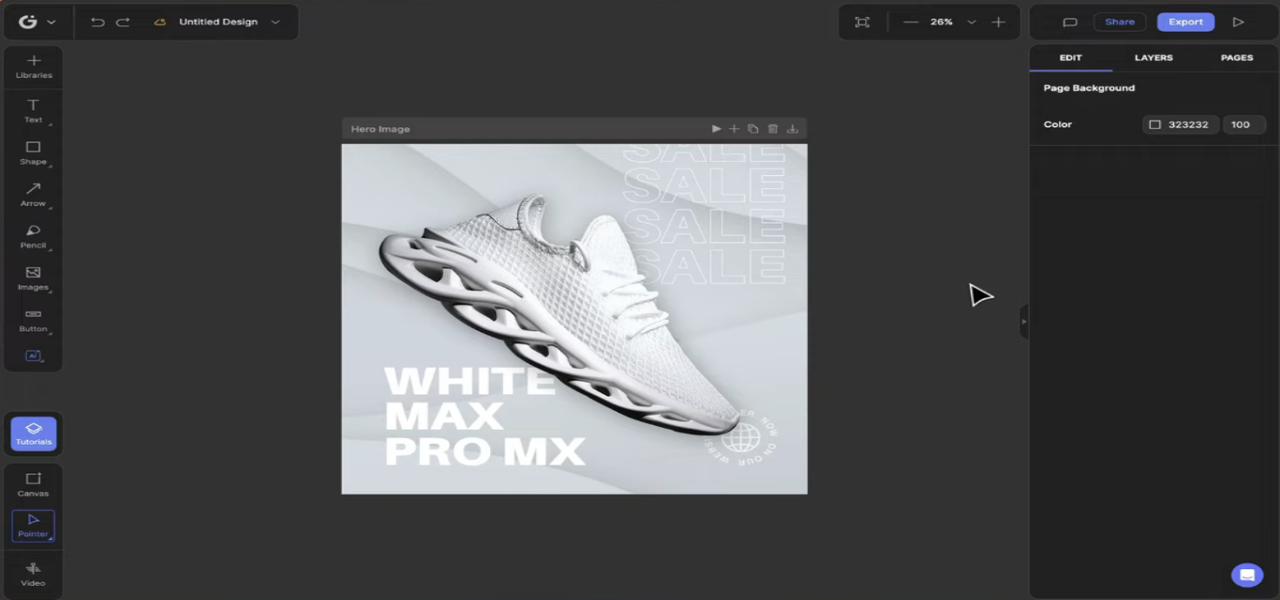
Task: Select the circular globe badge
Action: [x=742, y=438]
